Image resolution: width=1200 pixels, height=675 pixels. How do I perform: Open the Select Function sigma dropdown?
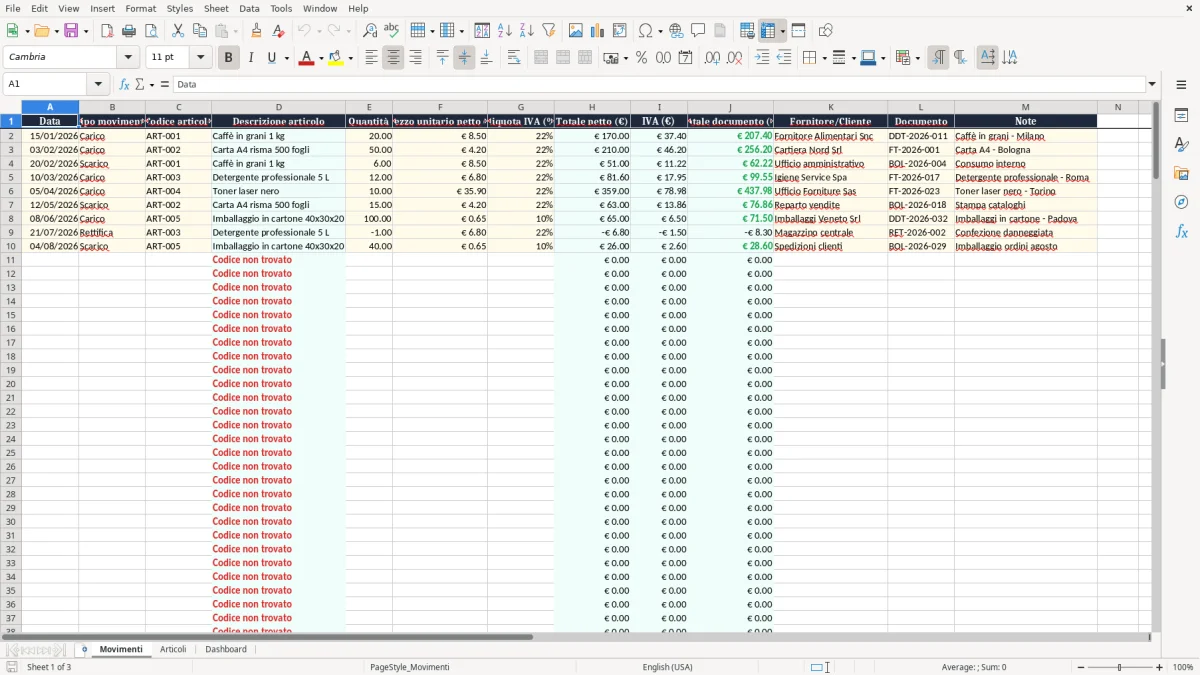pyautogui.click(x=151, y=84)
